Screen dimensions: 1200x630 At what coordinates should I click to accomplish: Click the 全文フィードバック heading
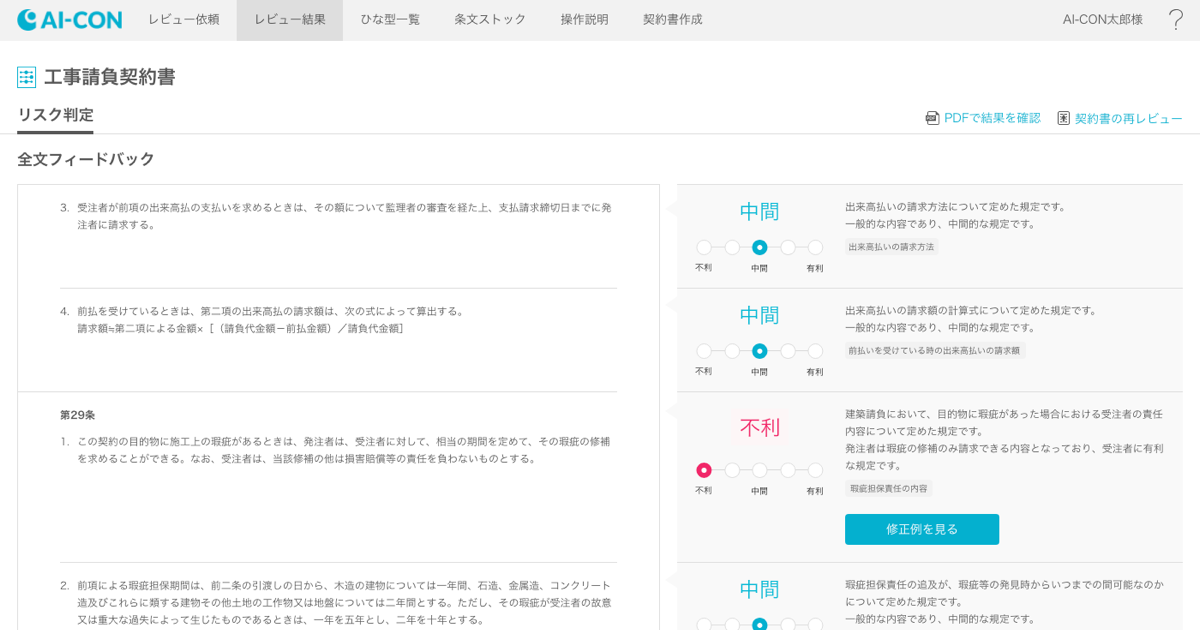tap(86, 159)
